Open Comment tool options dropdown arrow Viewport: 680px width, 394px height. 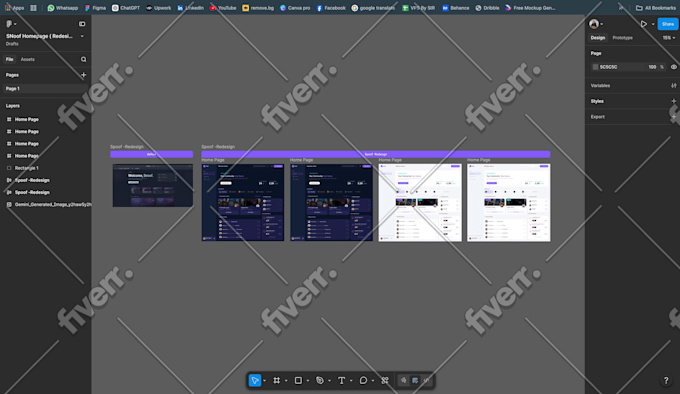point(373,381)
